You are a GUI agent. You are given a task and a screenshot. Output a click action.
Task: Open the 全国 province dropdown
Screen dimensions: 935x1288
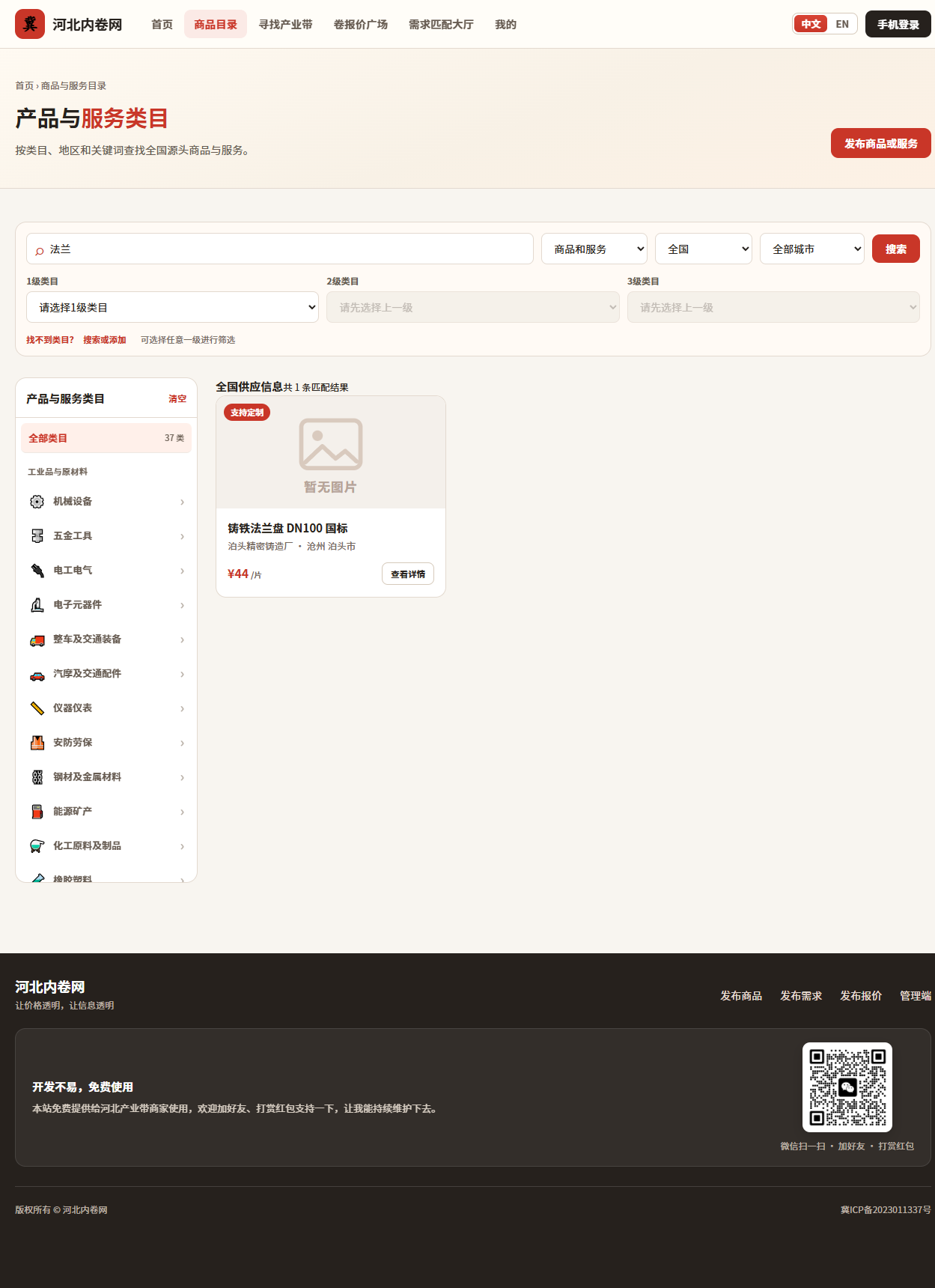pyautogui.click(x=704, y=249)
